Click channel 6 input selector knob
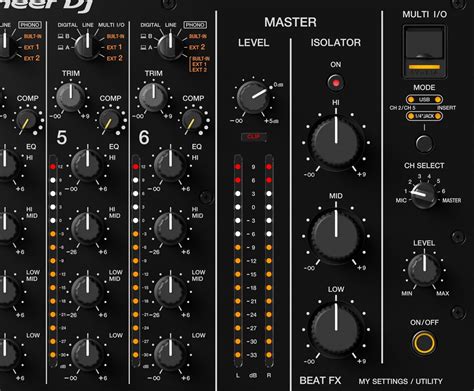 [x=170, y=47]
